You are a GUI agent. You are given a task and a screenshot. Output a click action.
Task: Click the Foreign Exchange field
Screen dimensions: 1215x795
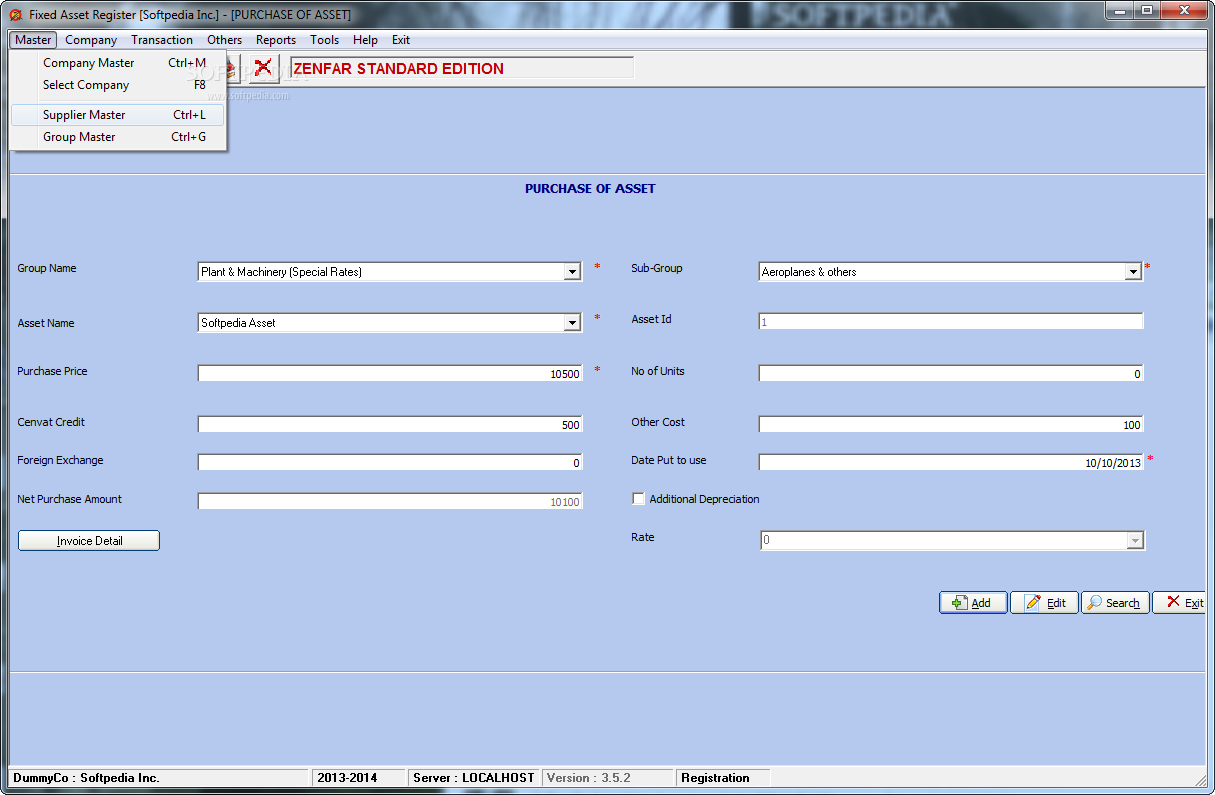point(390,463)
